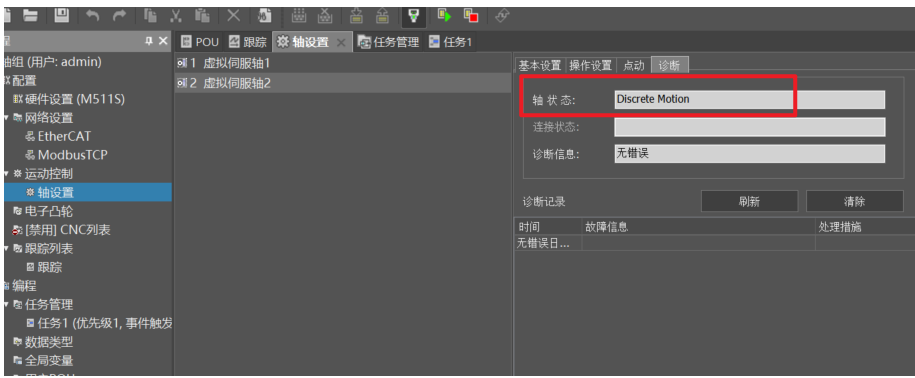
Task: Click the empty 连接状态 field
Action: pyautogui.click(x=749, y=127)
